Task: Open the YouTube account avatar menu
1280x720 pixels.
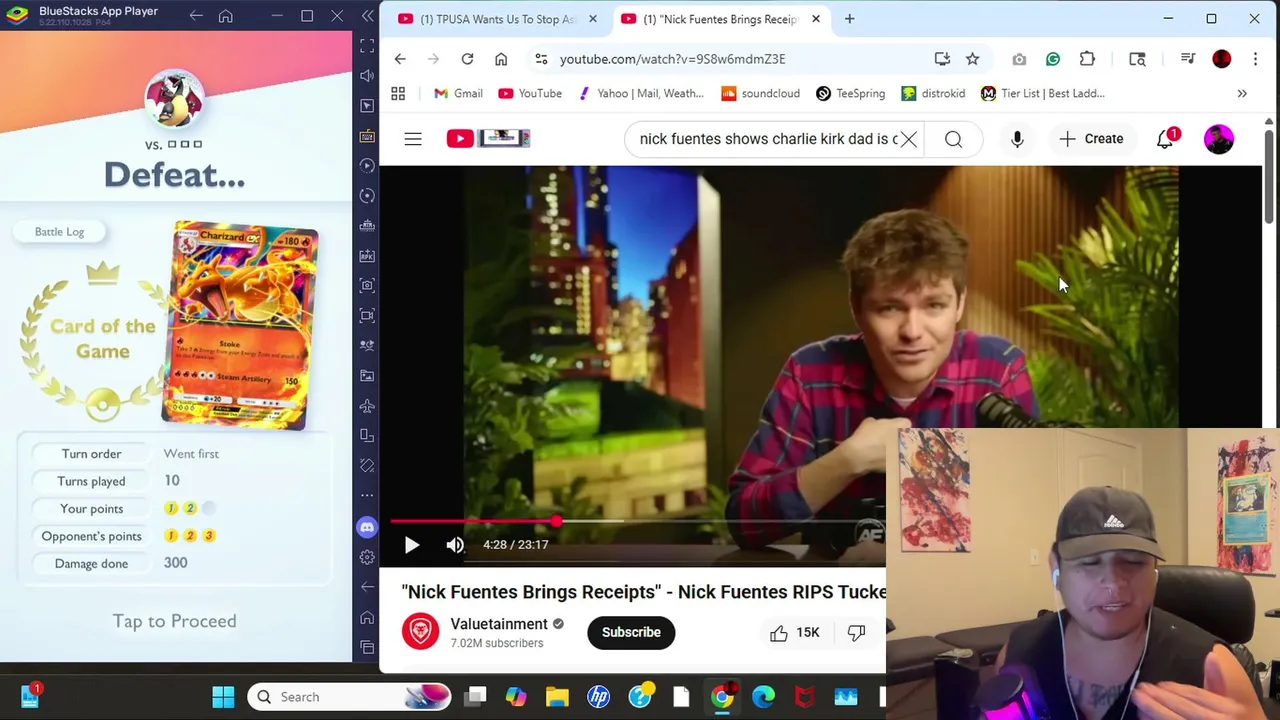Action: click(x=1219, y=139)
